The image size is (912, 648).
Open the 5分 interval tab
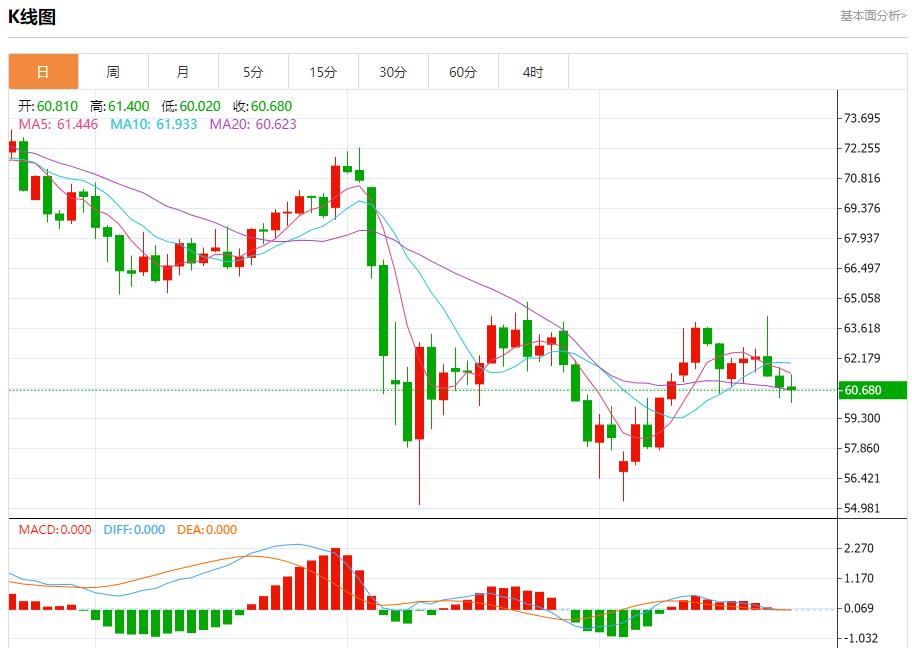(x=253, y=72)
